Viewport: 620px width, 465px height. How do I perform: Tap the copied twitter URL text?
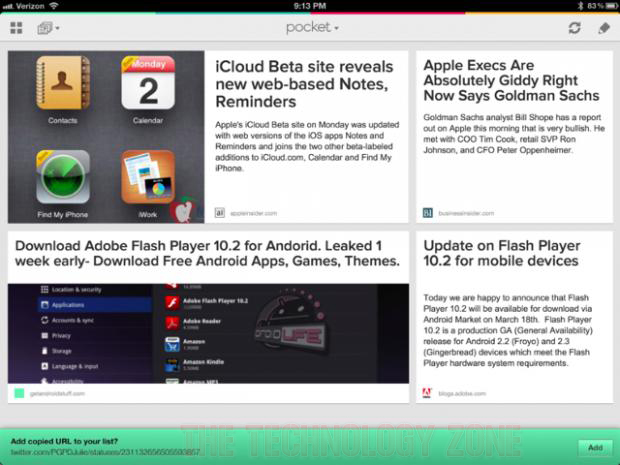tap(105, 452)
